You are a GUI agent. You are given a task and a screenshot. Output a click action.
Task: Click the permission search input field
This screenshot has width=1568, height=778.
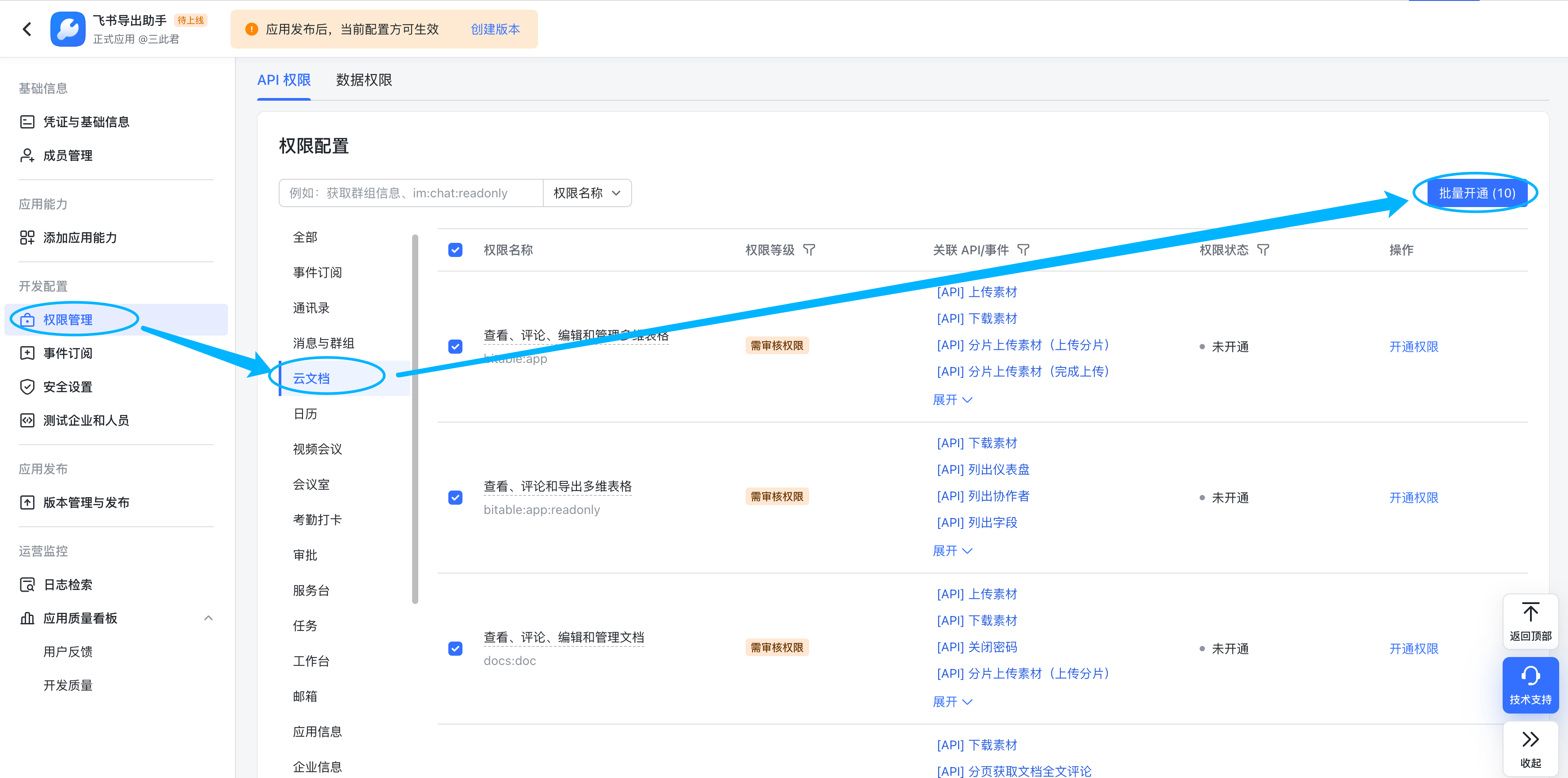tap(411, 193)
